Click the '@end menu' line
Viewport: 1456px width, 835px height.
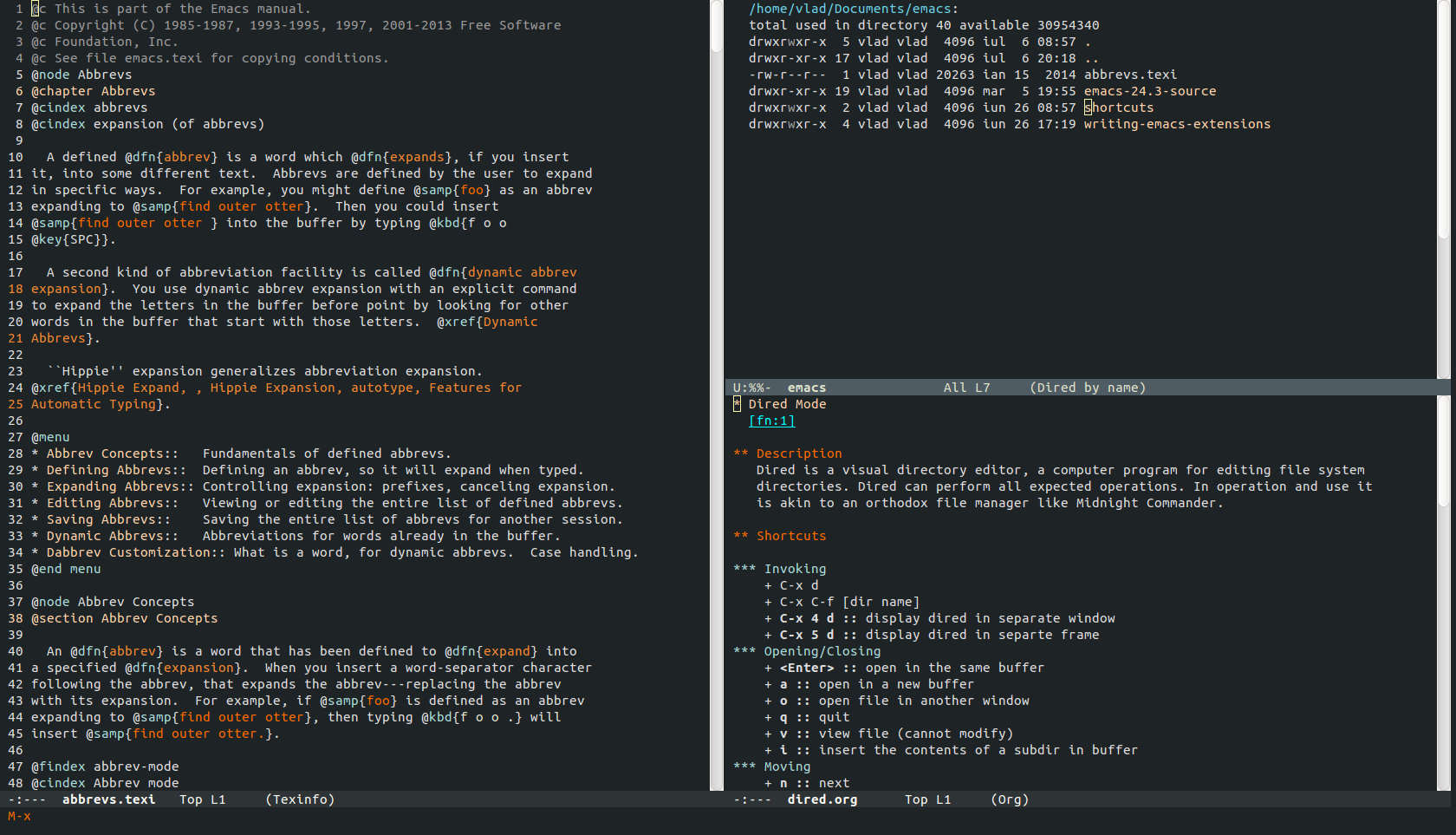coord(66,569)
